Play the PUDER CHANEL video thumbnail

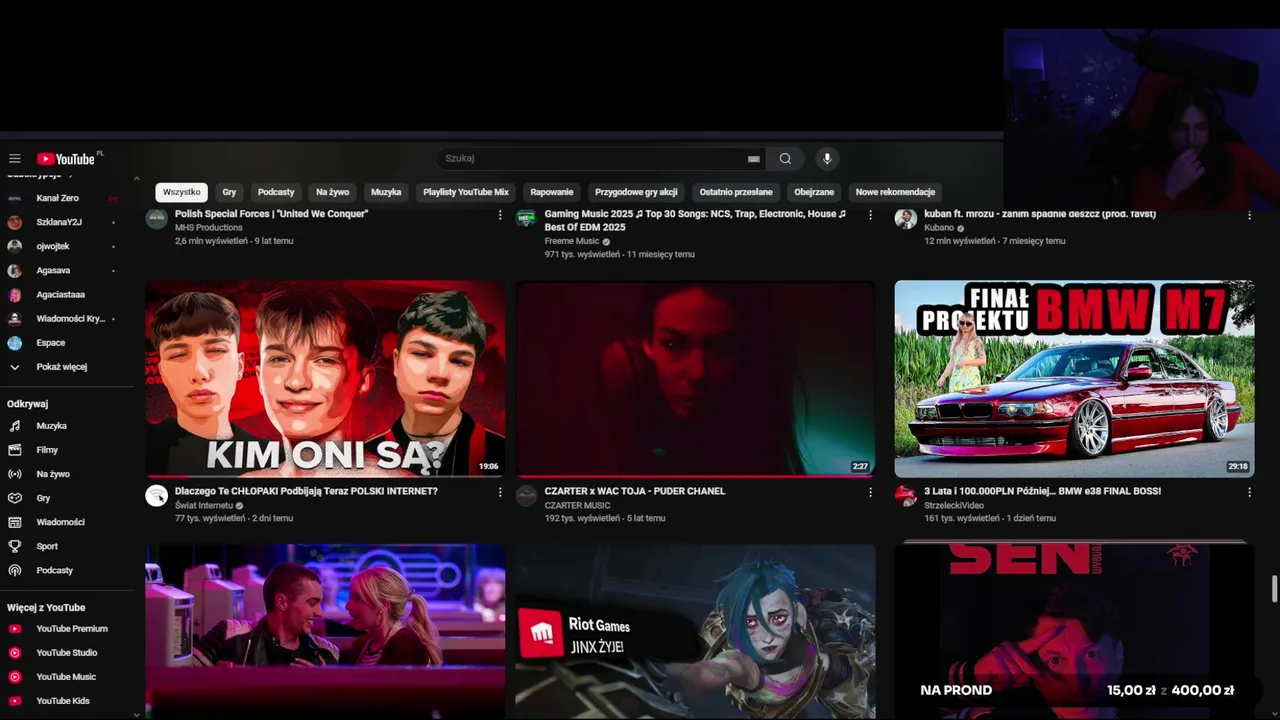(695, 378)
